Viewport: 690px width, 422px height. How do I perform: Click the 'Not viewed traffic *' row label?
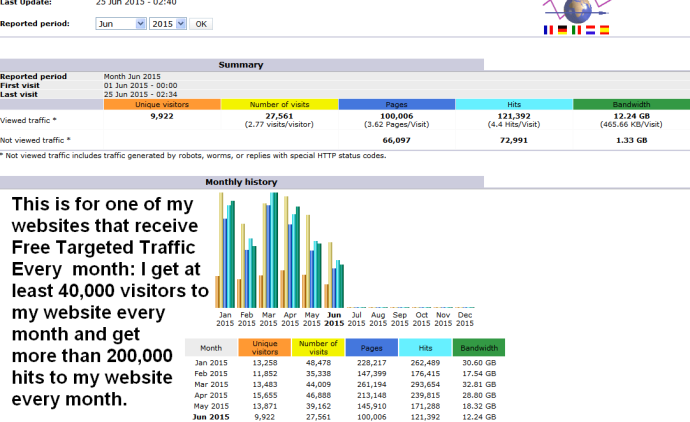tap(35, 140)
